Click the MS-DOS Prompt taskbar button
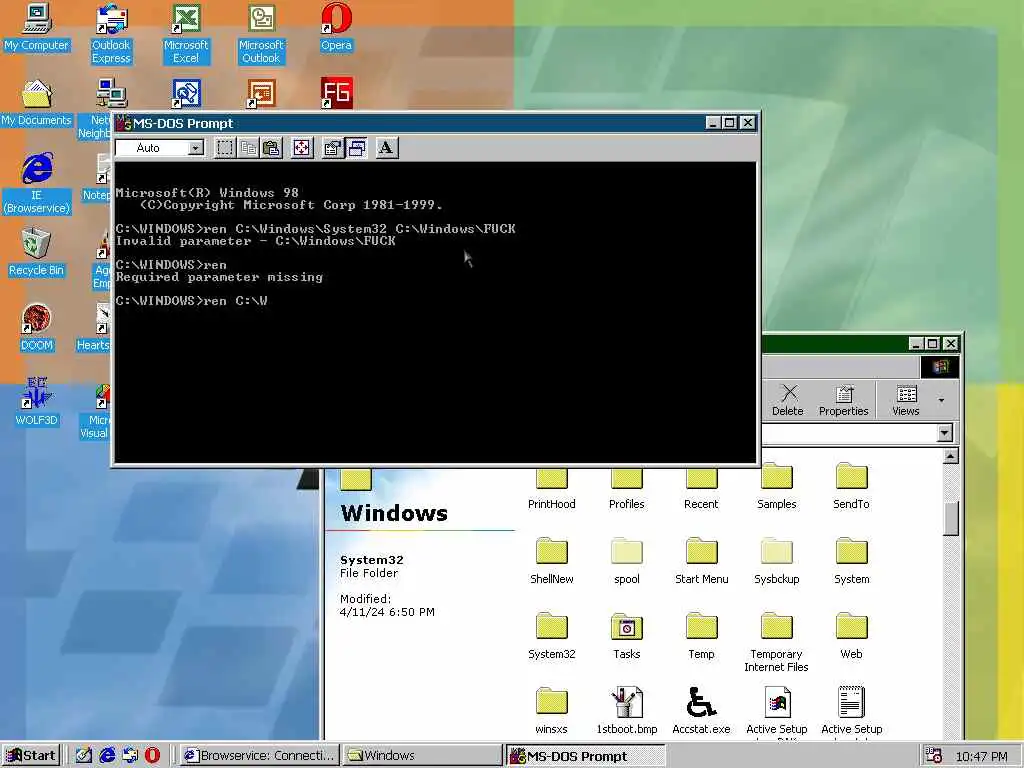Viewport: 1024px width, 768px height. (x=585, y=756)
